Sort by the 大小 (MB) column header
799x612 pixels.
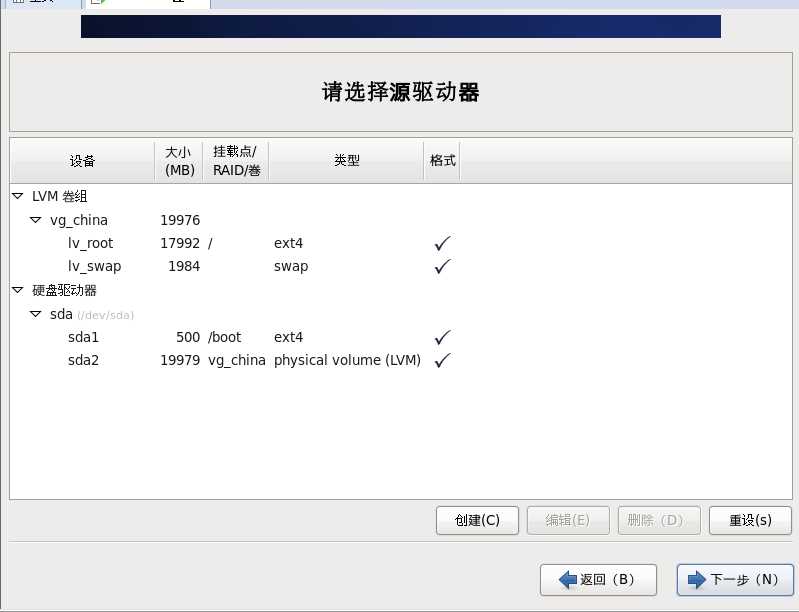click(179, 161)
